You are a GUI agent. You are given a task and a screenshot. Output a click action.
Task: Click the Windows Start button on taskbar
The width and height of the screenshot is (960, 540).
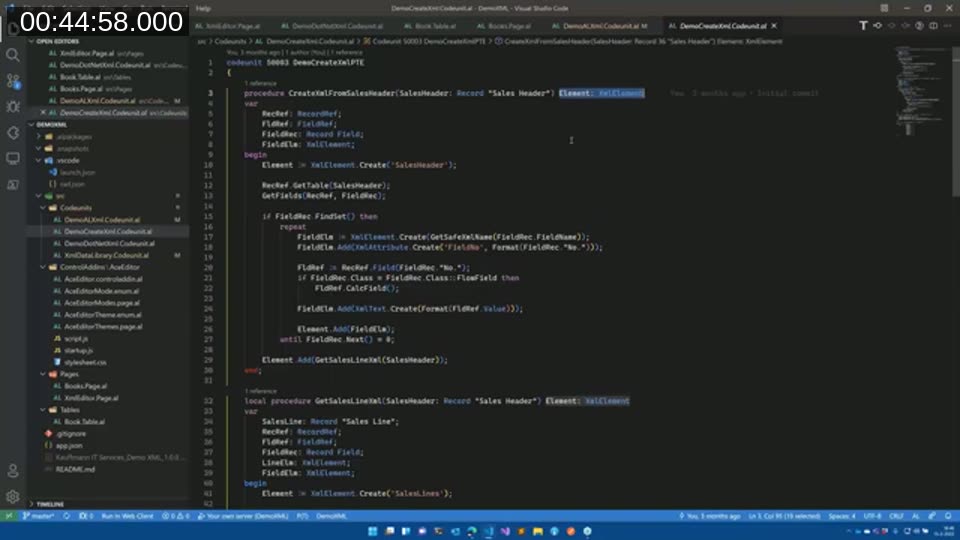point(372,531)
